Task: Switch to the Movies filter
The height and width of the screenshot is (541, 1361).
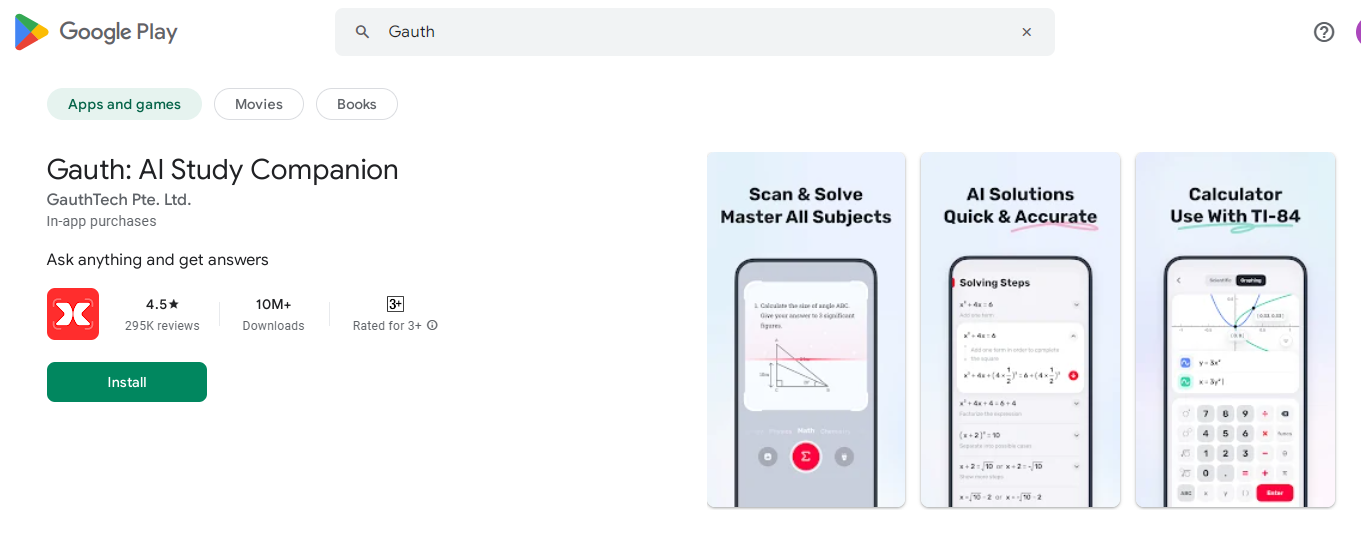Action: pyautogui.click(x=259, y=104)
